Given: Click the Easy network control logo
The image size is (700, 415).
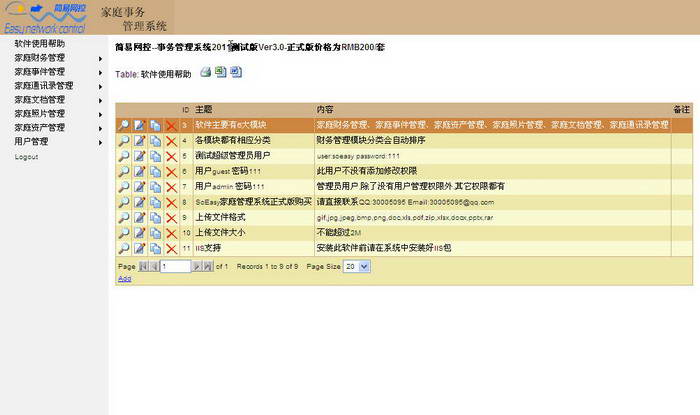Looking at the screenshot, I should [44, 18].
